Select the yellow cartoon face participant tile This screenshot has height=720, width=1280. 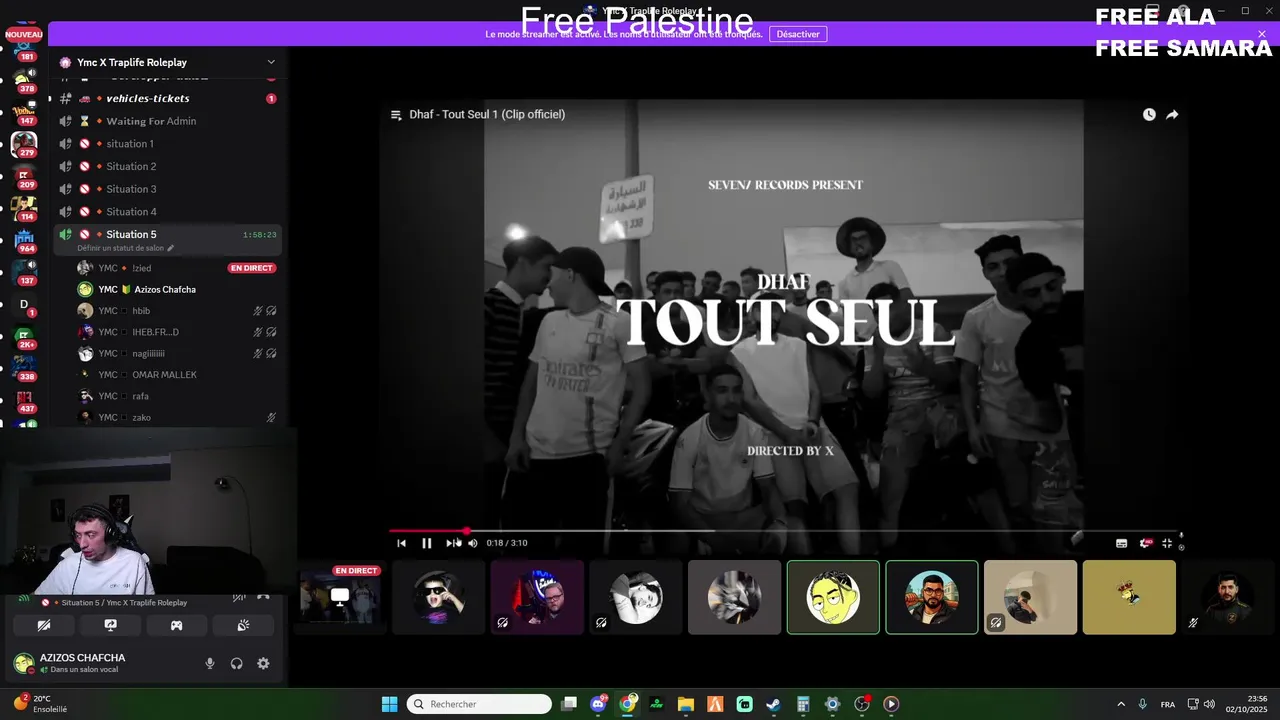tap(833, 597)
